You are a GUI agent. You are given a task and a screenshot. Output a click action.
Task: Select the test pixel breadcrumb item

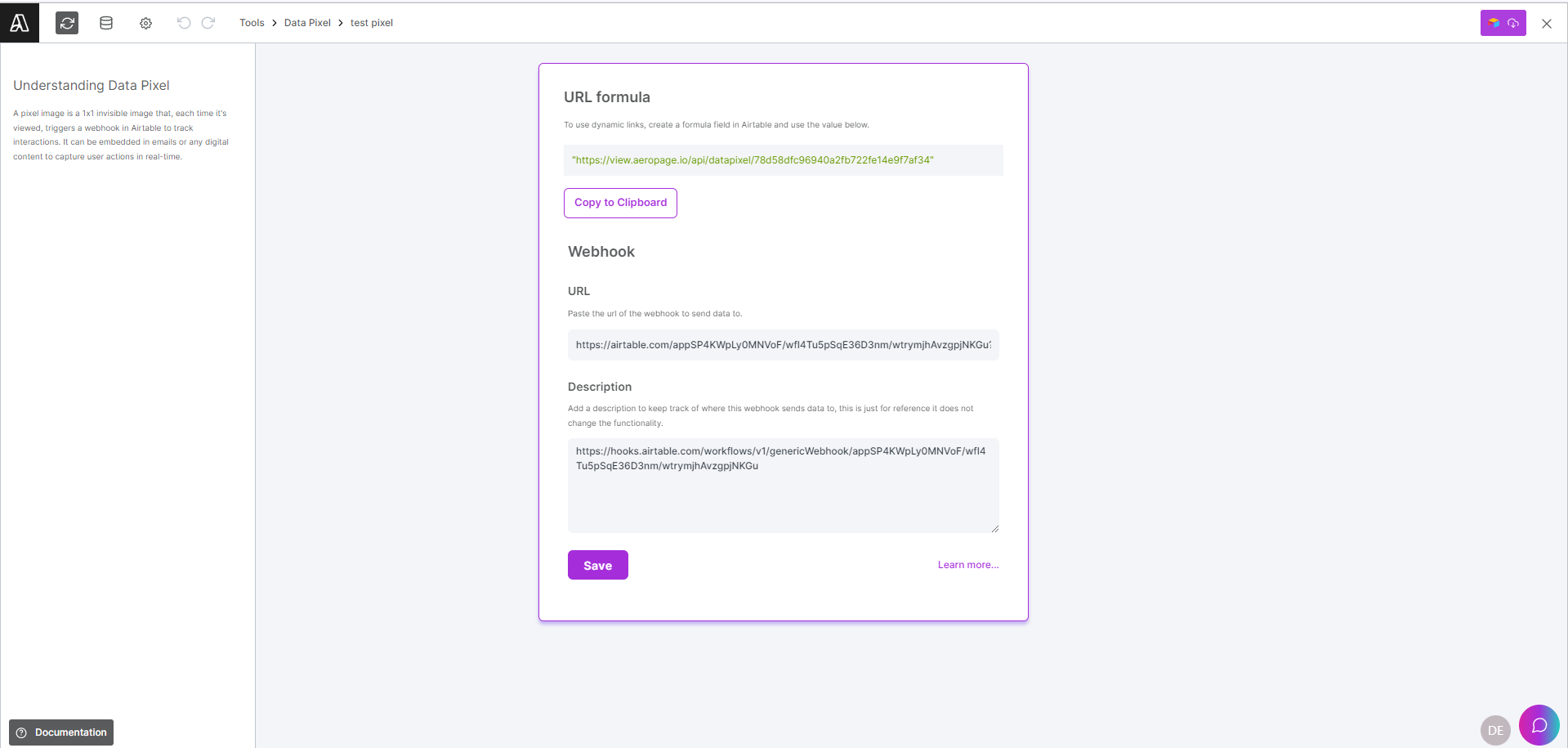pyautogui.click(x=372, y=23)
